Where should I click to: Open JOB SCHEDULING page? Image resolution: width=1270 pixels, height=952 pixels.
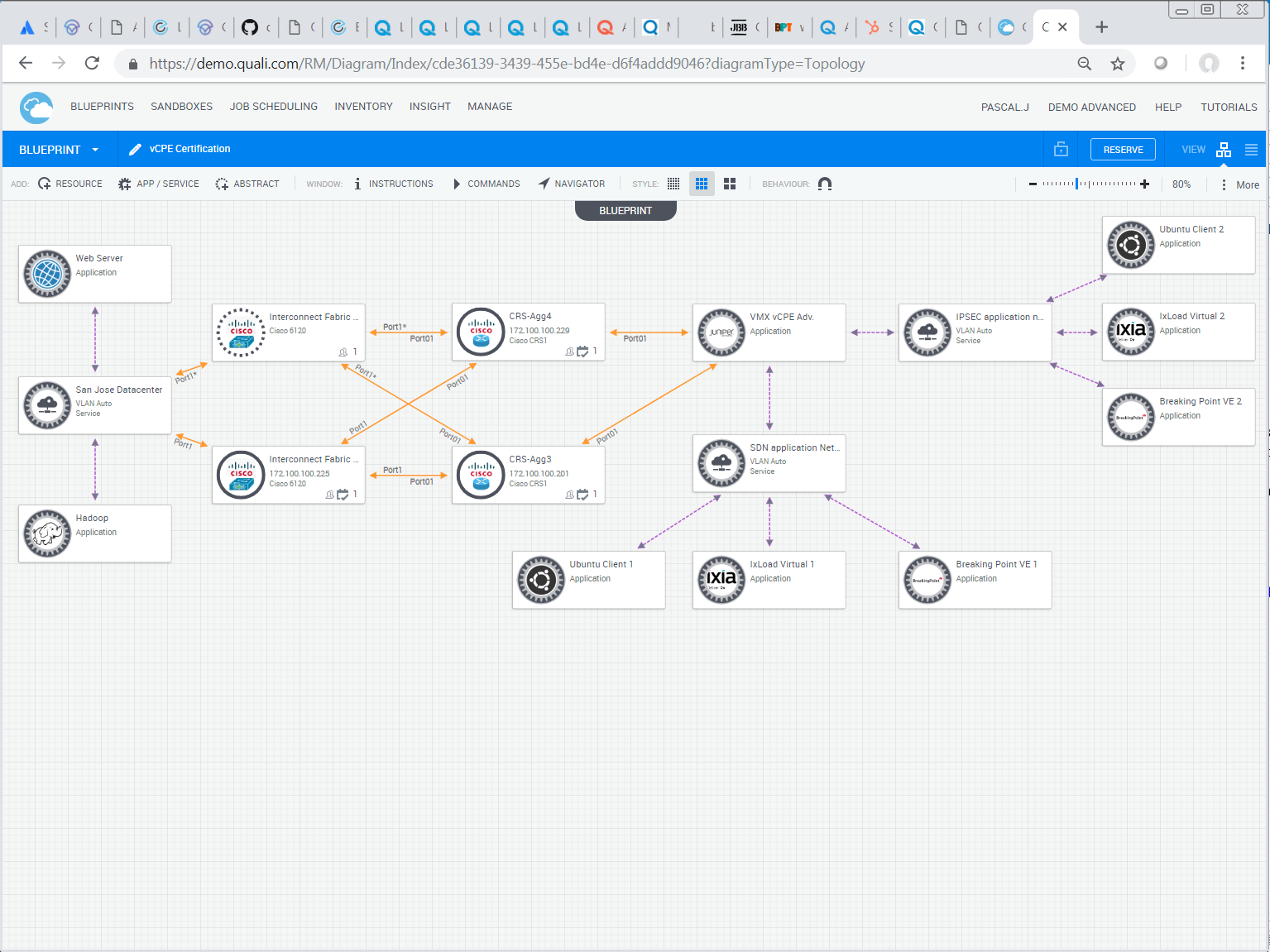(274, 107)
